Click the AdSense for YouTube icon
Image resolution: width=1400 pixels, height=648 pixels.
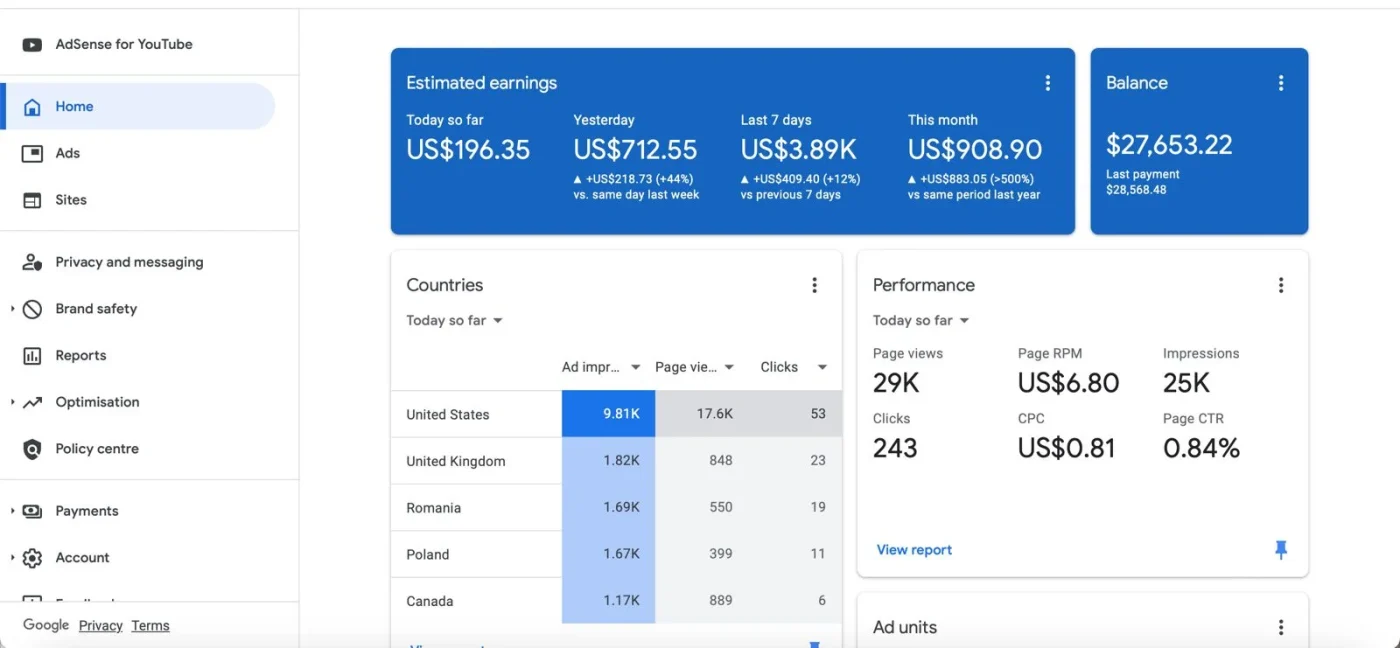tap(32, 44)
